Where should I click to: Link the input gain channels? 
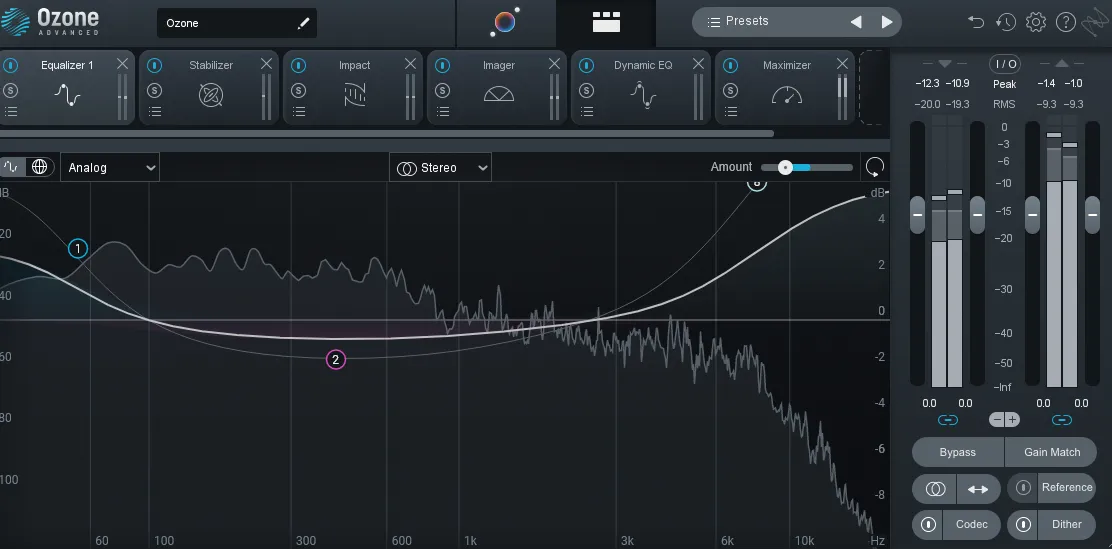pos(947,420)
